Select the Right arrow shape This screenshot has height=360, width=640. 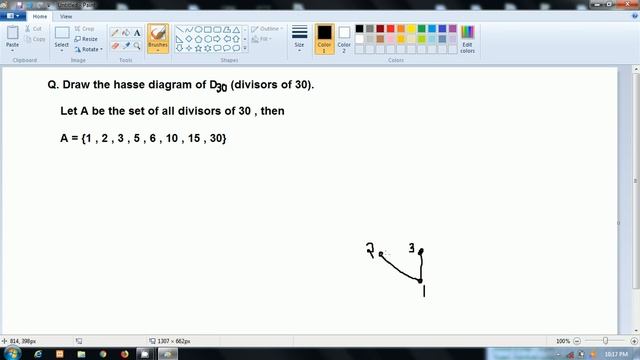[x=217, y=39]
